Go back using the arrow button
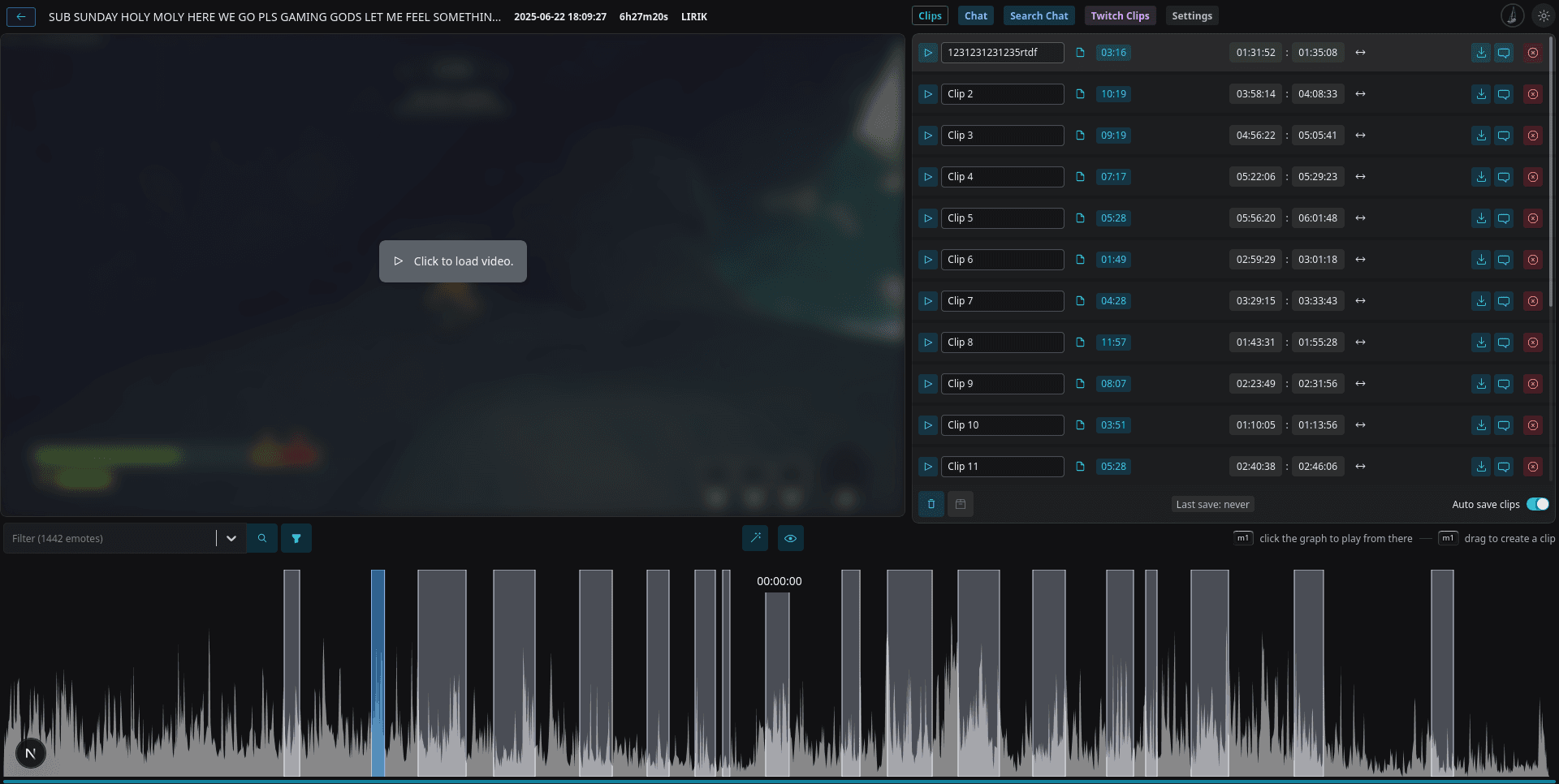This screenshot has width=1559, height=784. [21, 16]
